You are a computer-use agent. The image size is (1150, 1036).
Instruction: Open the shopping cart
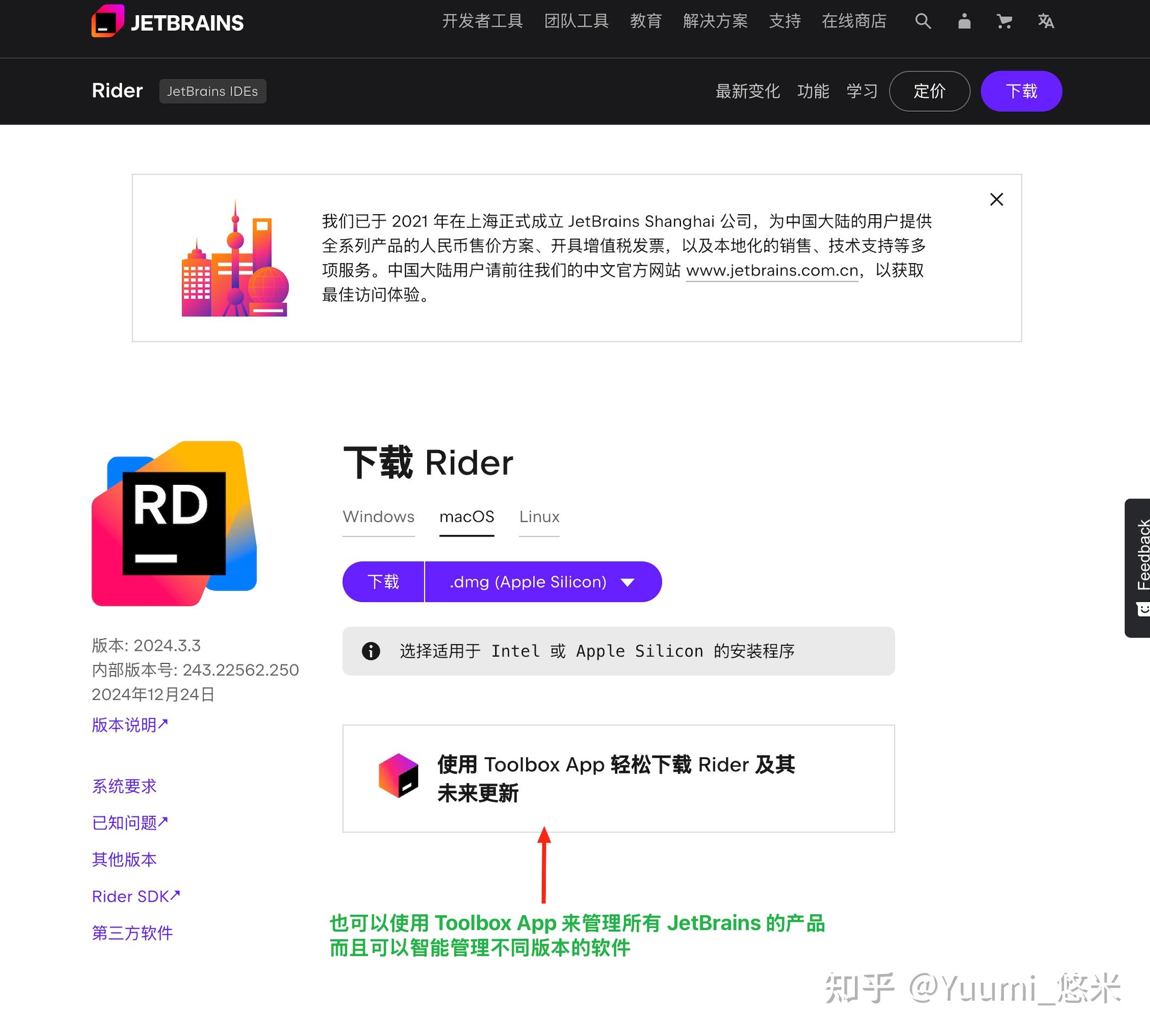pyautogui.click(x=1004, y=22)
